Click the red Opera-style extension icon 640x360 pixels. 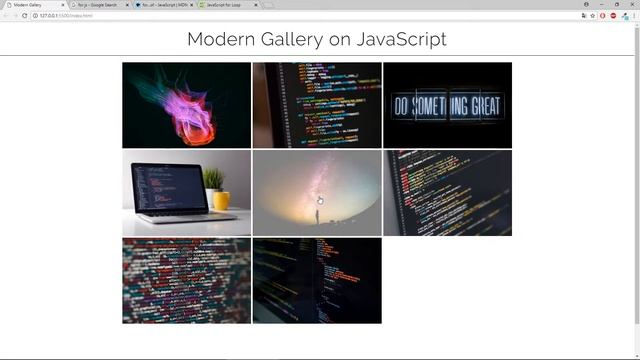(603, 16)
